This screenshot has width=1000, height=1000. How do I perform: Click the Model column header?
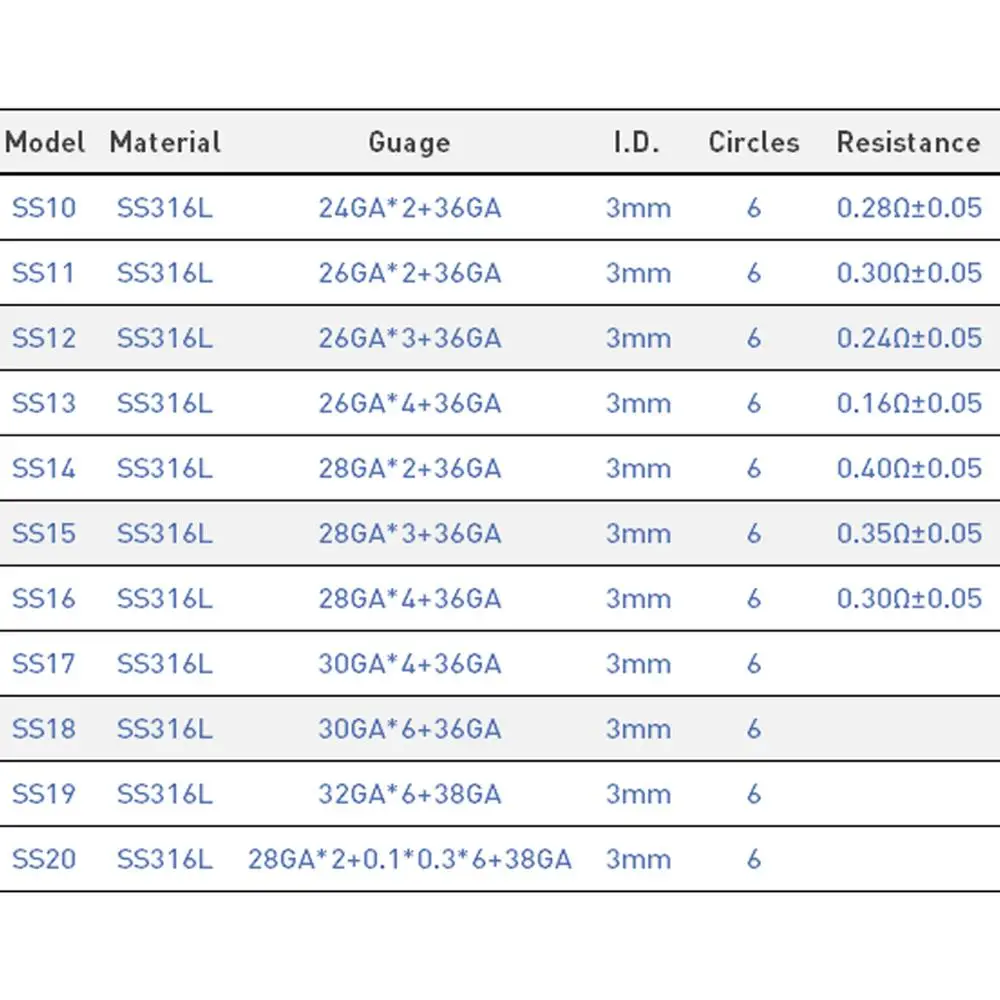[x=45, y=142]
